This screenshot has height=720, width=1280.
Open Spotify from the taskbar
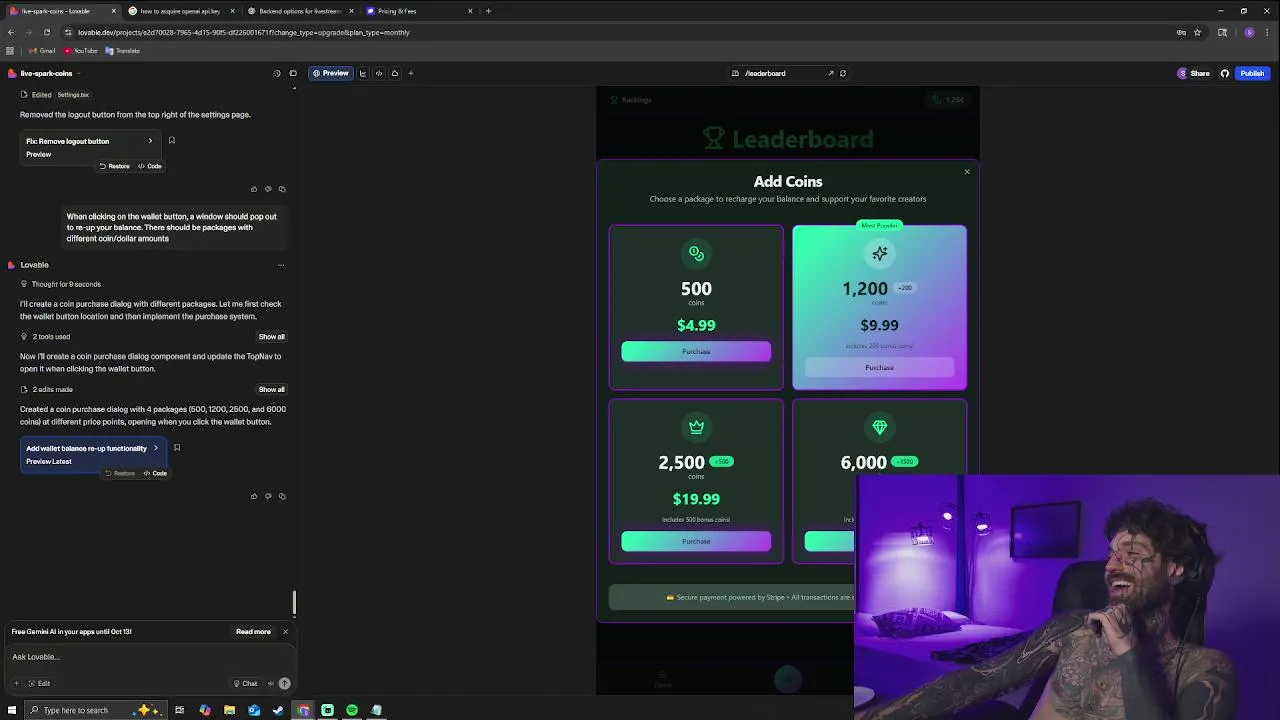[x=352, y=710]
